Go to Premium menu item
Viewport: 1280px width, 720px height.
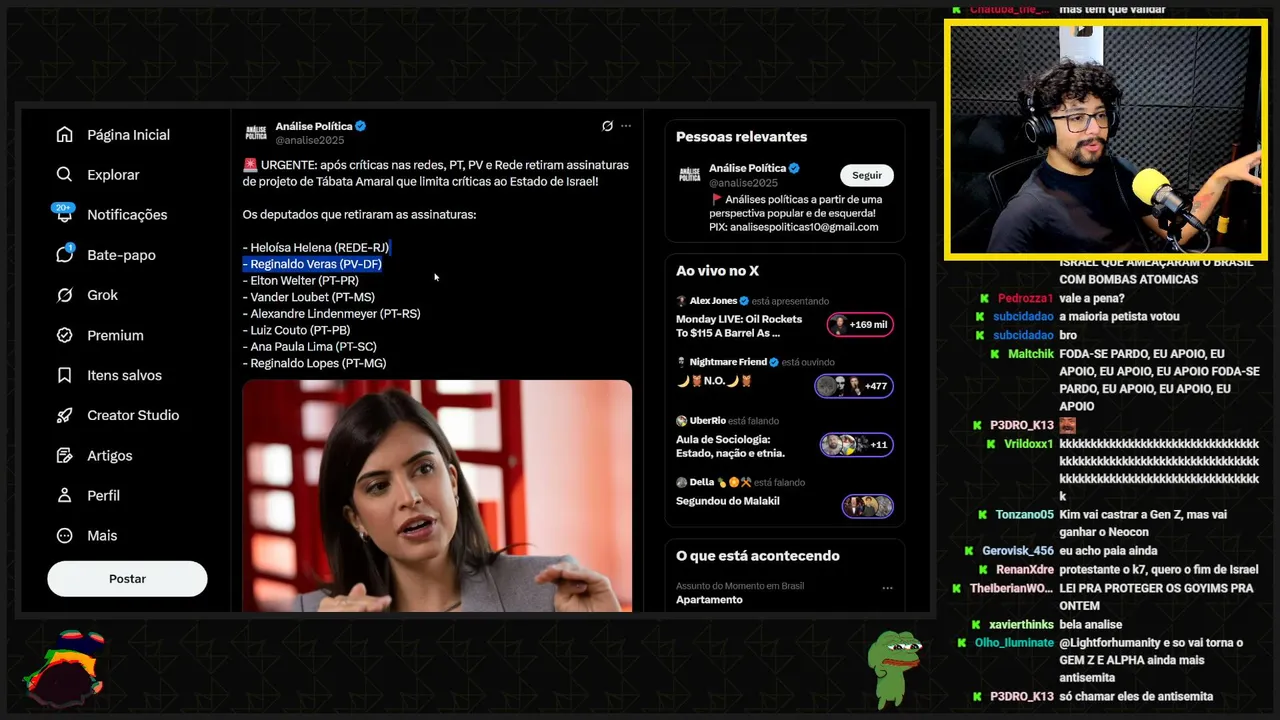click(115, 335)
